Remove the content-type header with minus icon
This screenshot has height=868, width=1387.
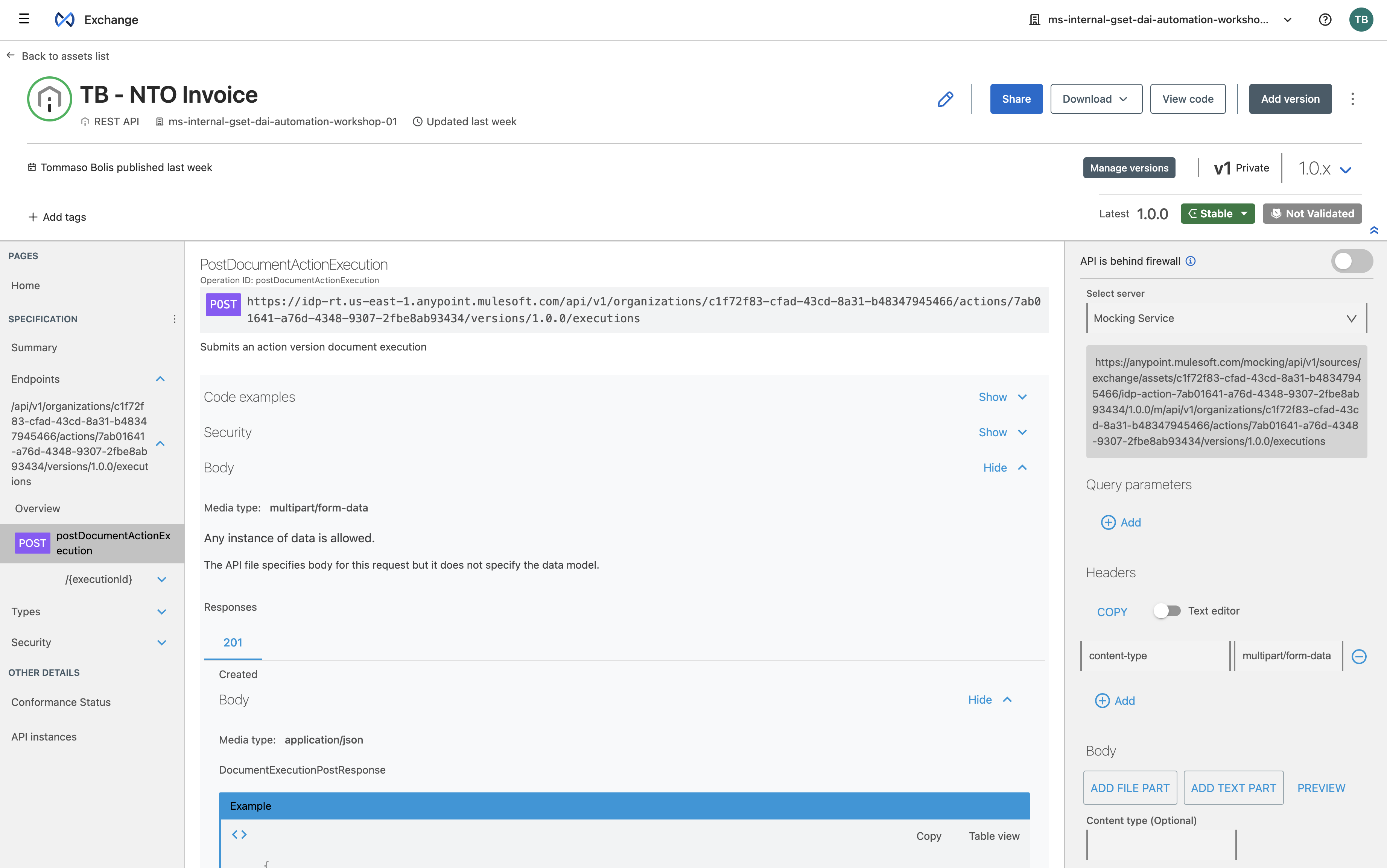click(x=1359, y=656)
